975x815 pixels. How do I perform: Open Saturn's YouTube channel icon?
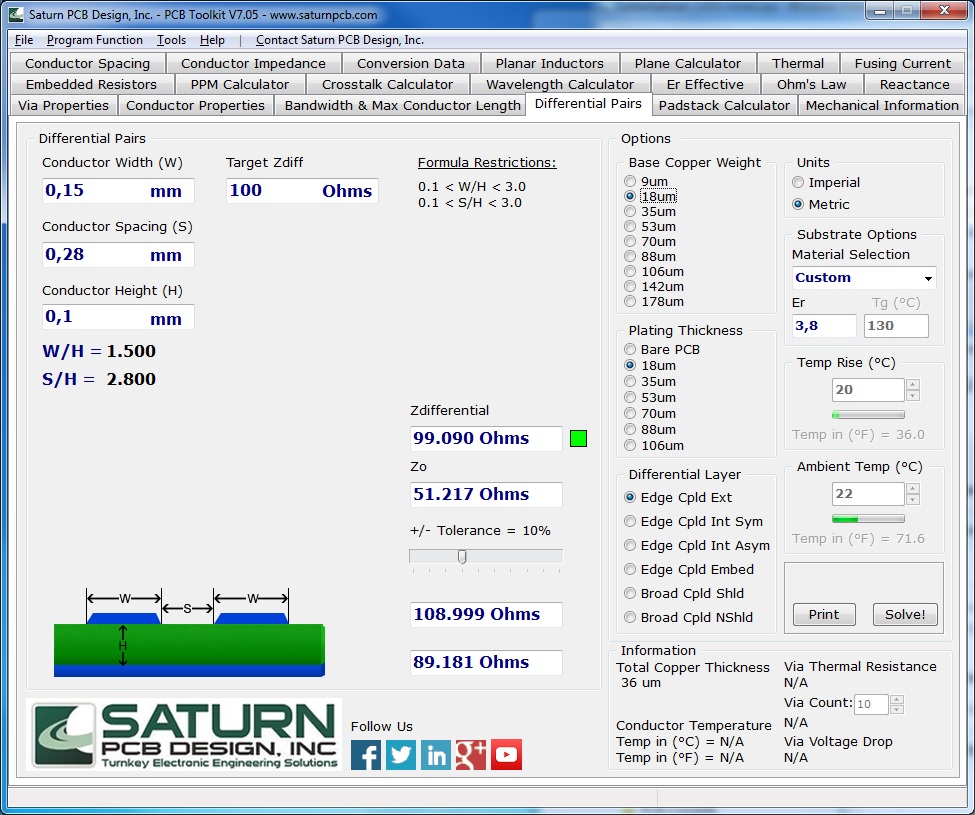[x=506, y=755]
